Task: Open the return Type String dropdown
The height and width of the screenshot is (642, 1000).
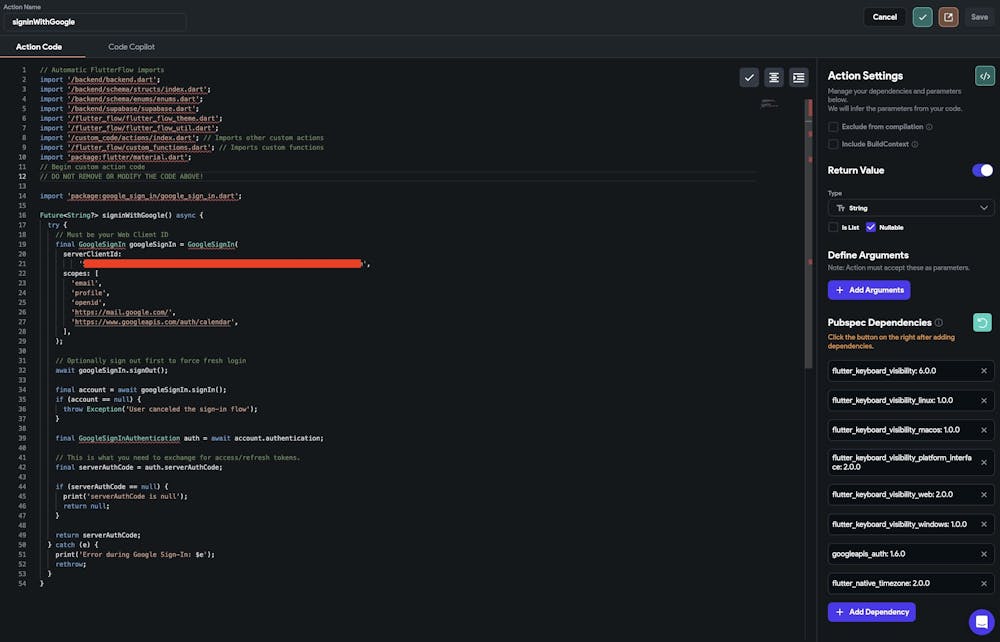Action: tap(911, 208)
